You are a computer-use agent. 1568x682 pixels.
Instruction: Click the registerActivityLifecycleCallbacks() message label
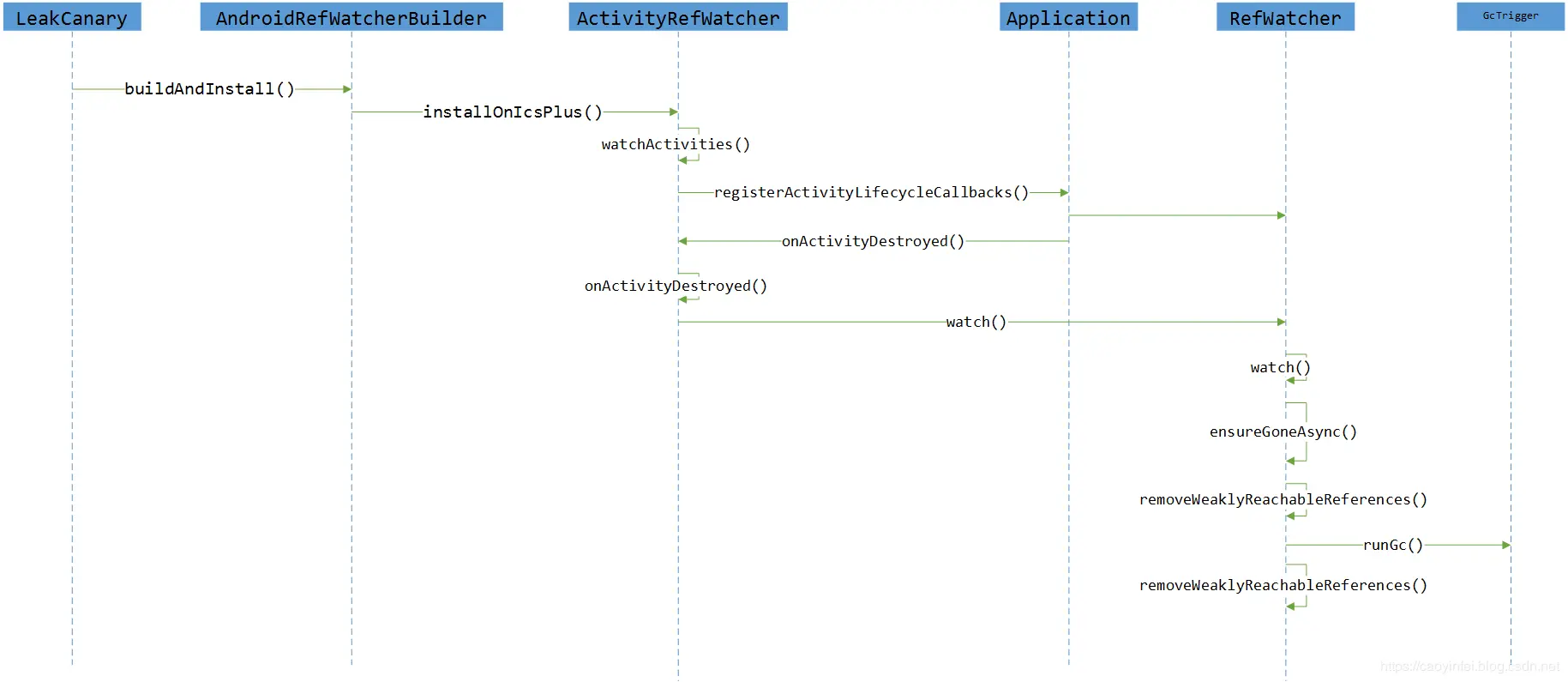871,192
